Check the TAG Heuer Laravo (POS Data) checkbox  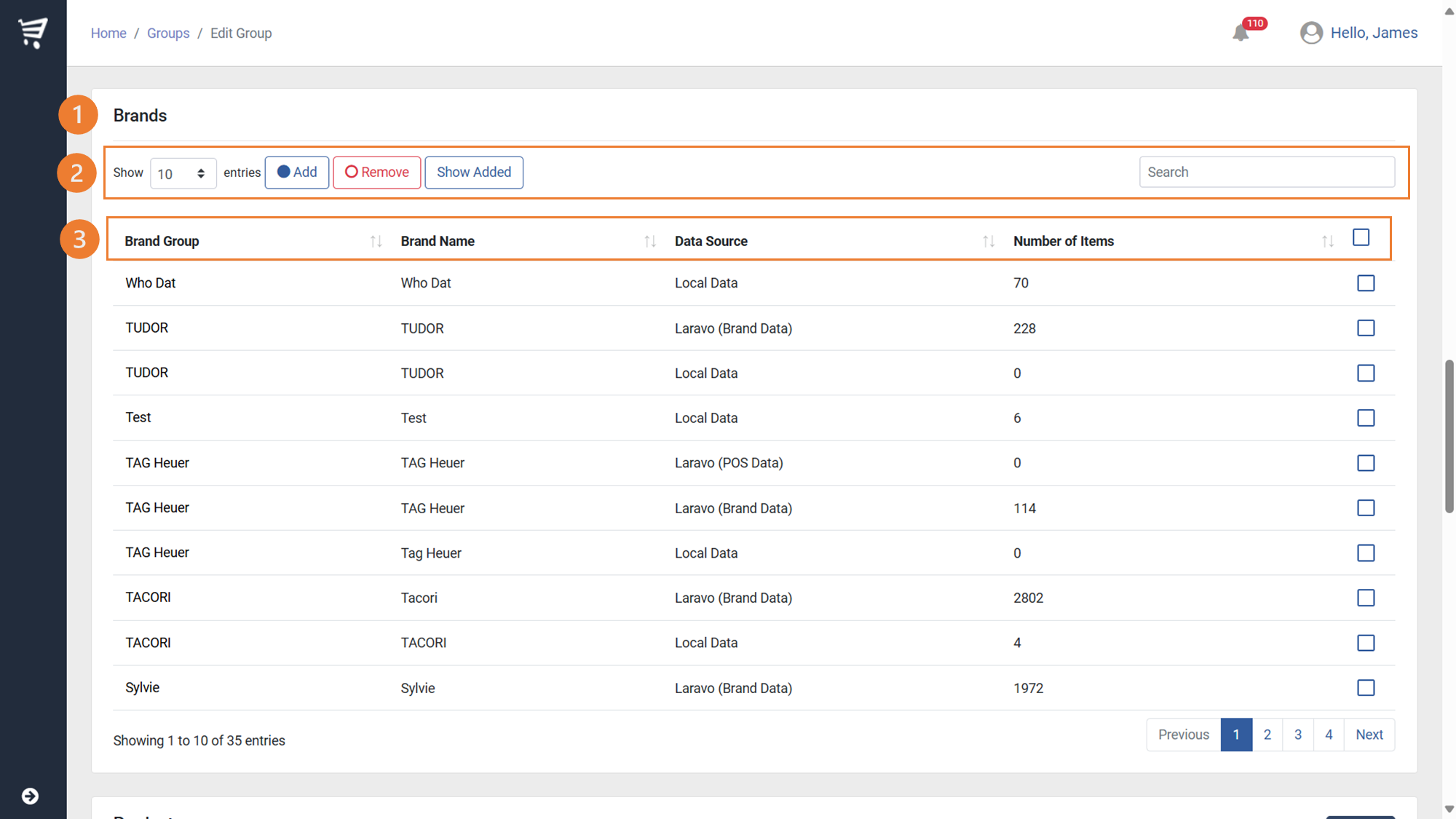pos(1366,463)
